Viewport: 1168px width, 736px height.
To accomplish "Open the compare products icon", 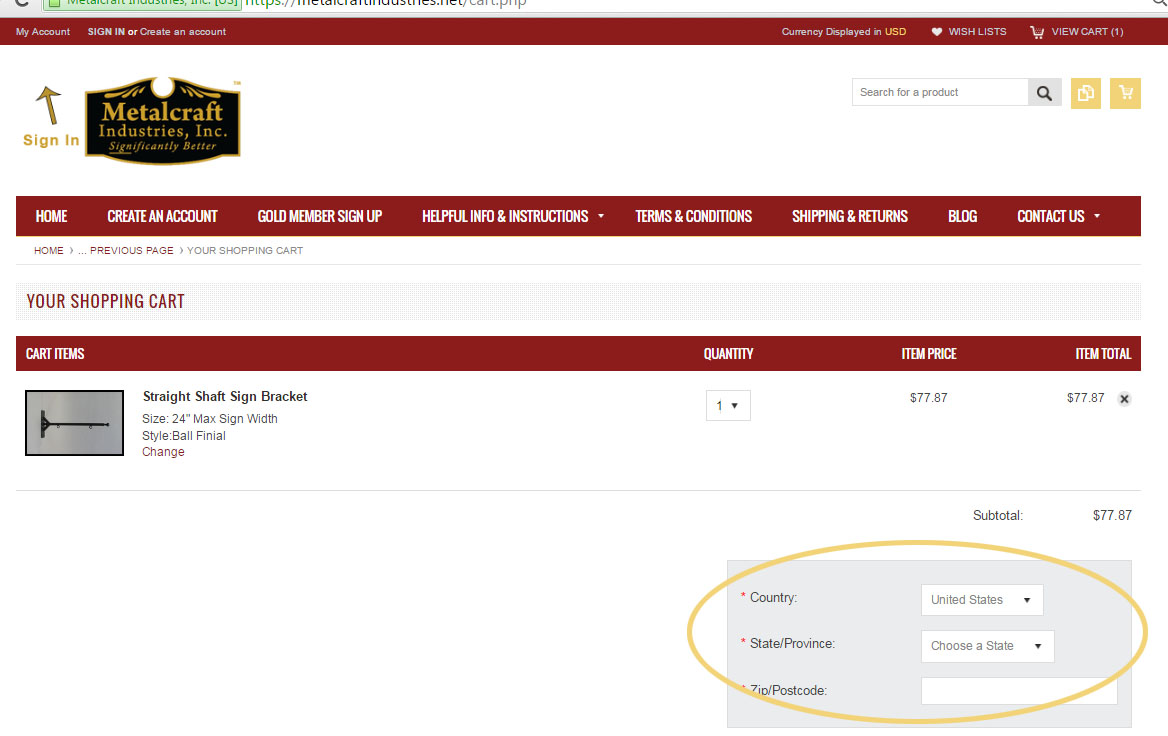I will pos(1085,93).
